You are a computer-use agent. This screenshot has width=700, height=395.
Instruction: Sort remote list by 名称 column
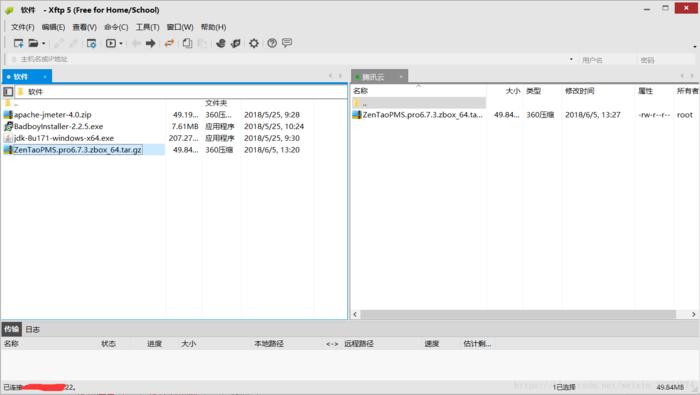tap(360, 91)
